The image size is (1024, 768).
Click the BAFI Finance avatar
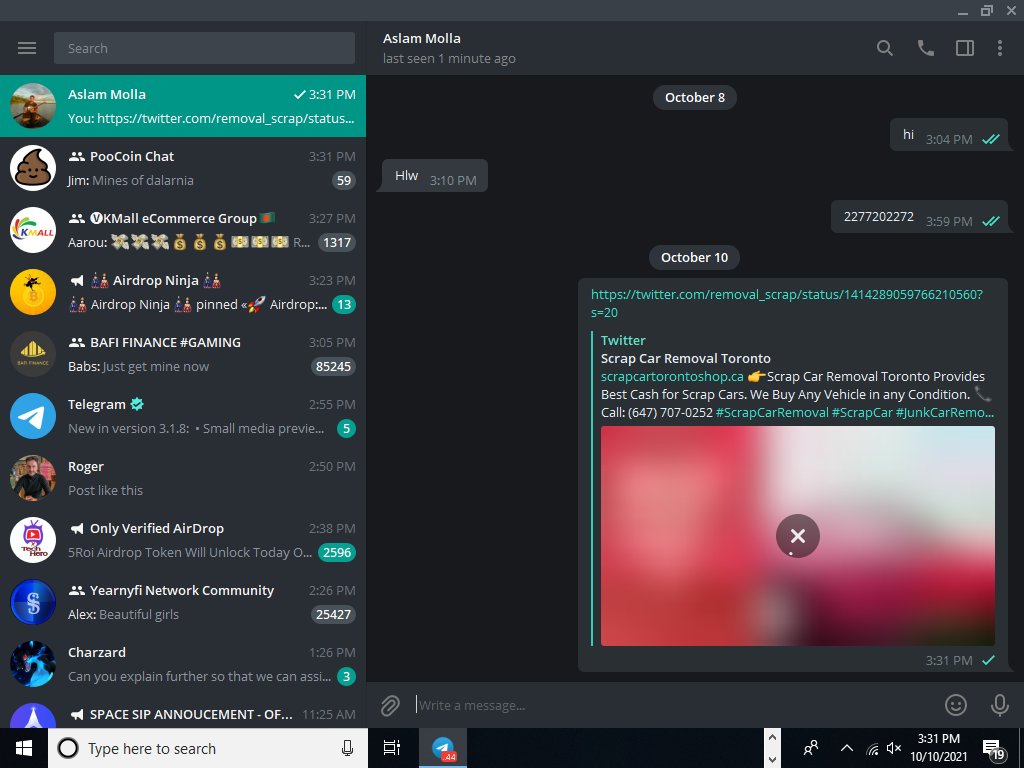pos(33,354)
